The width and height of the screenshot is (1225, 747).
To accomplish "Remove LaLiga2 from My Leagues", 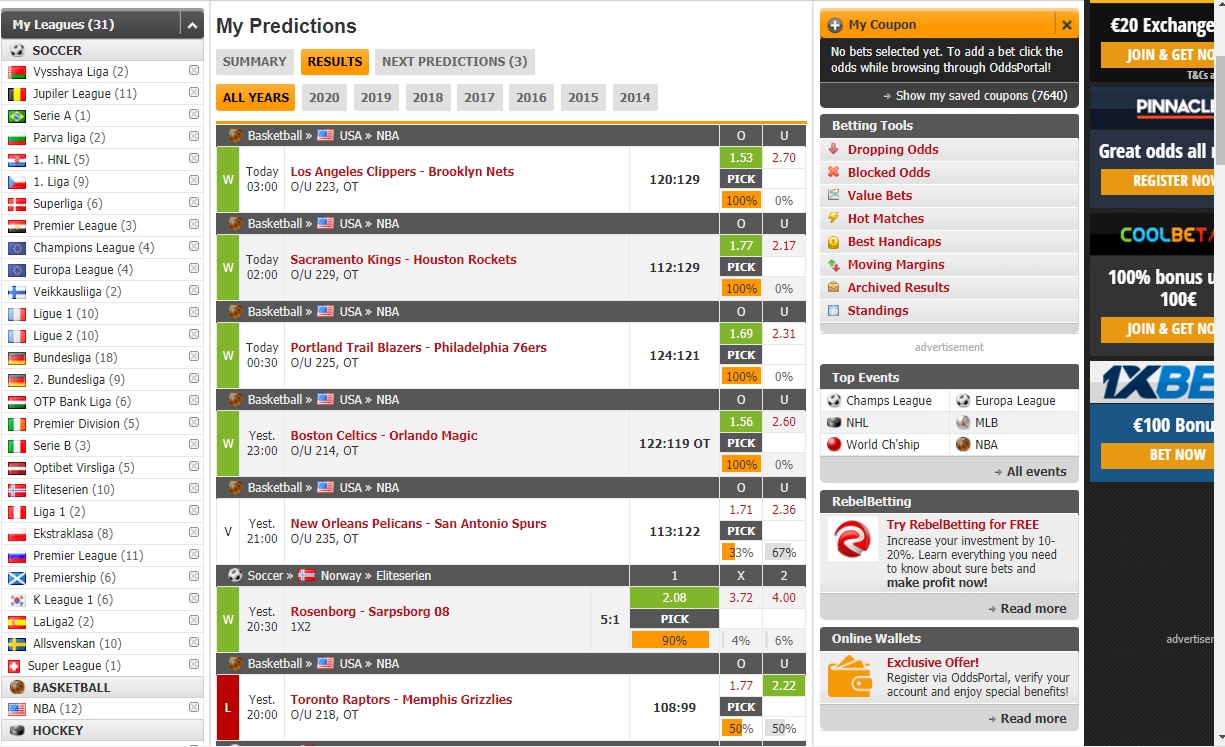I will click(194, 621).
